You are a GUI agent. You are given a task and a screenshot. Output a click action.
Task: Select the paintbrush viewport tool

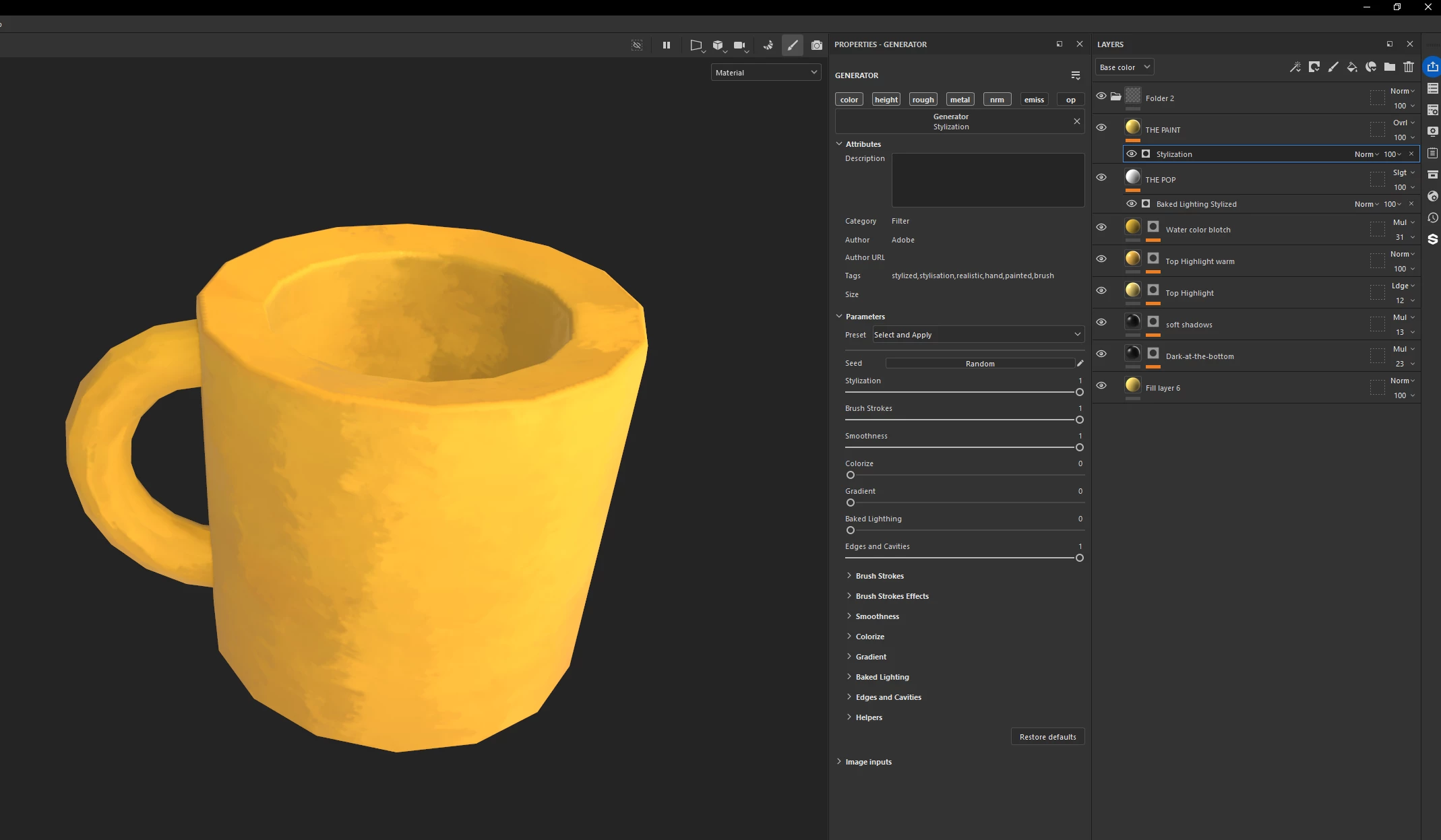tap(792, 45)
